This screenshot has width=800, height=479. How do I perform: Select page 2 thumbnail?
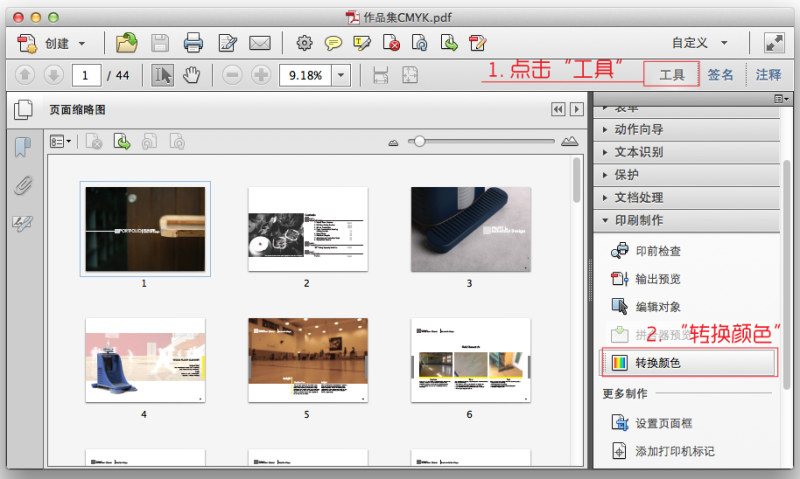pos(308,229)
